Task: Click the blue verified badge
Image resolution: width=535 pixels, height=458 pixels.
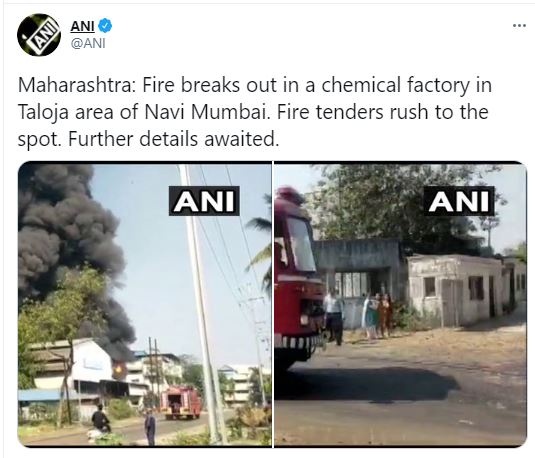Action: pos(105,26)
